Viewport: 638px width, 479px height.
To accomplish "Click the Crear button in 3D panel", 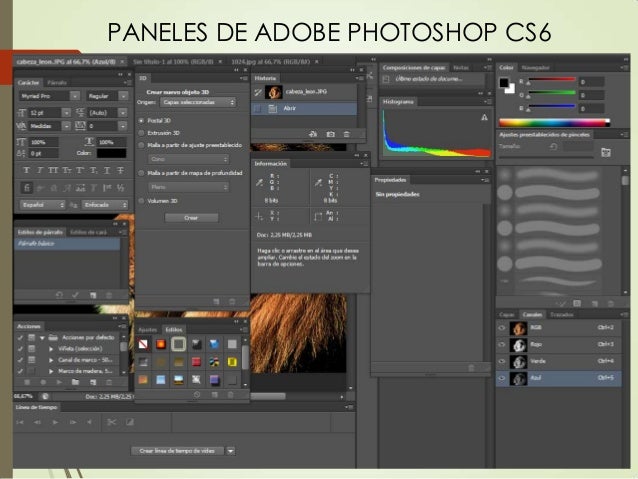I will point(191,218).
